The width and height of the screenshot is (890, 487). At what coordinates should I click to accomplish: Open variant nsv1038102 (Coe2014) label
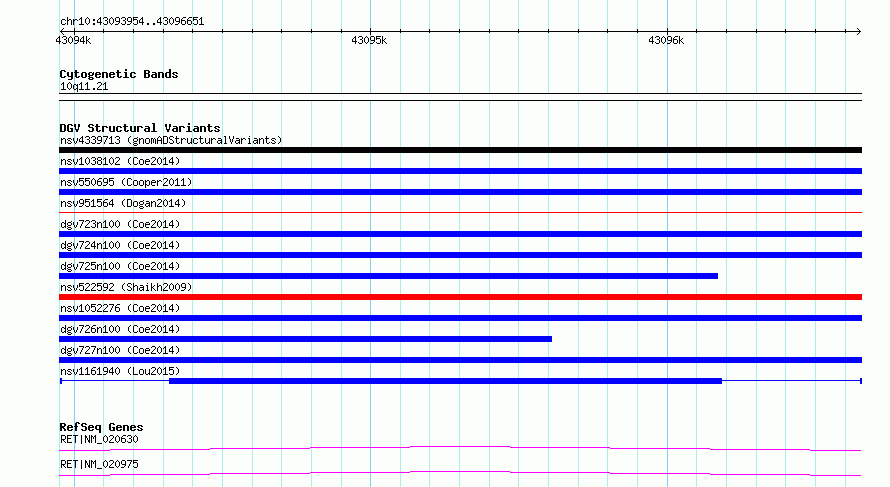click(x=120, y=161)
